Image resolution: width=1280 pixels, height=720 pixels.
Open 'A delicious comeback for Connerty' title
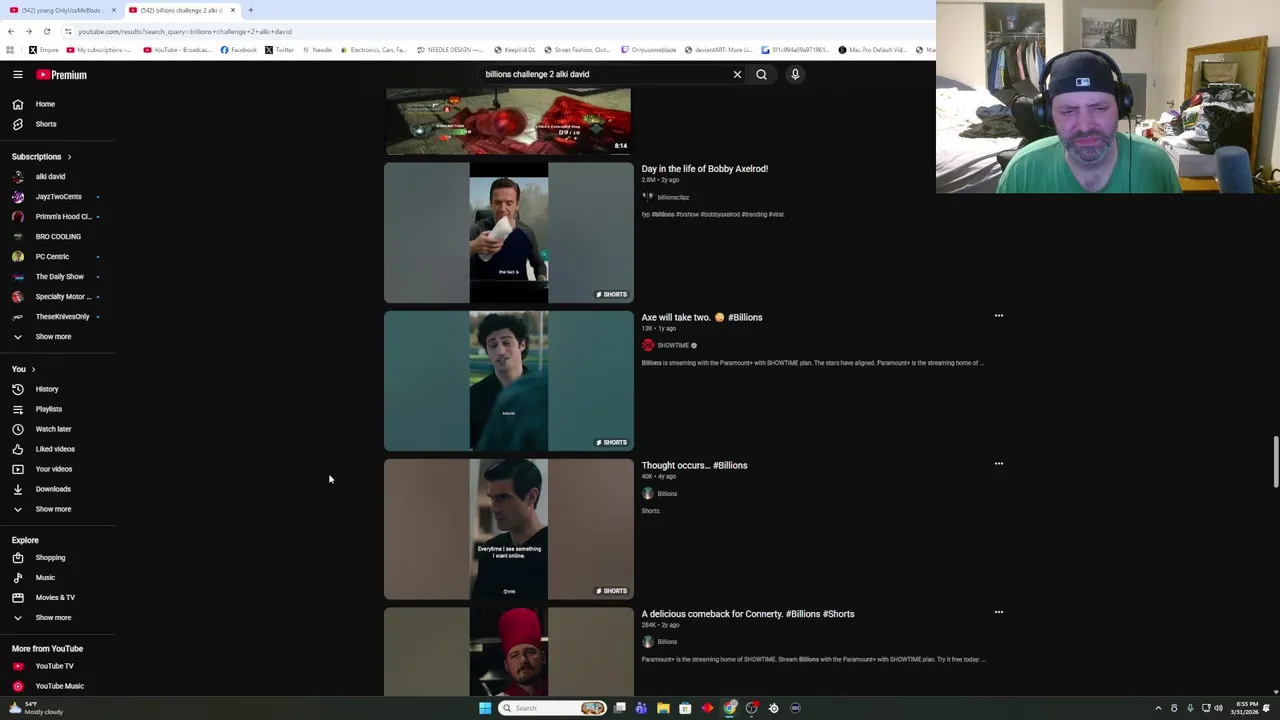pos(747,614)
